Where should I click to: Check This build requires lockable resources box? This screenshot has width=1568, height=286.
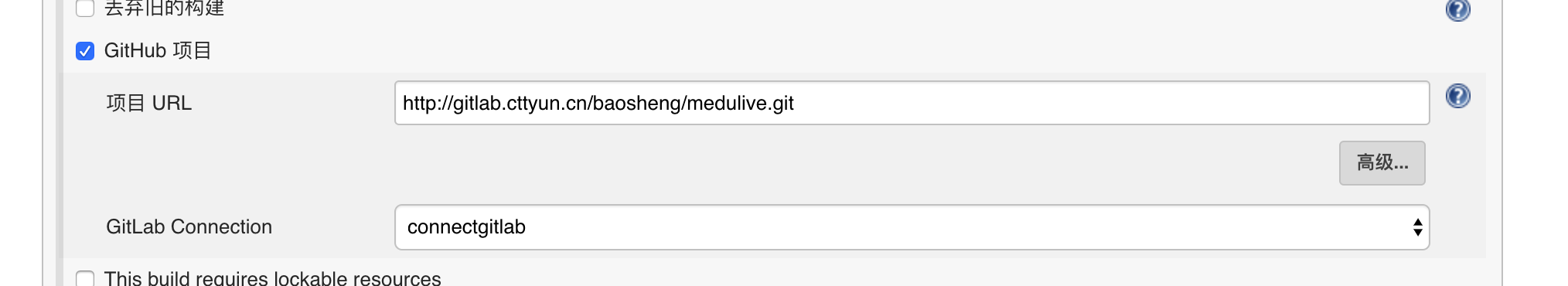(x=85, y=278)
